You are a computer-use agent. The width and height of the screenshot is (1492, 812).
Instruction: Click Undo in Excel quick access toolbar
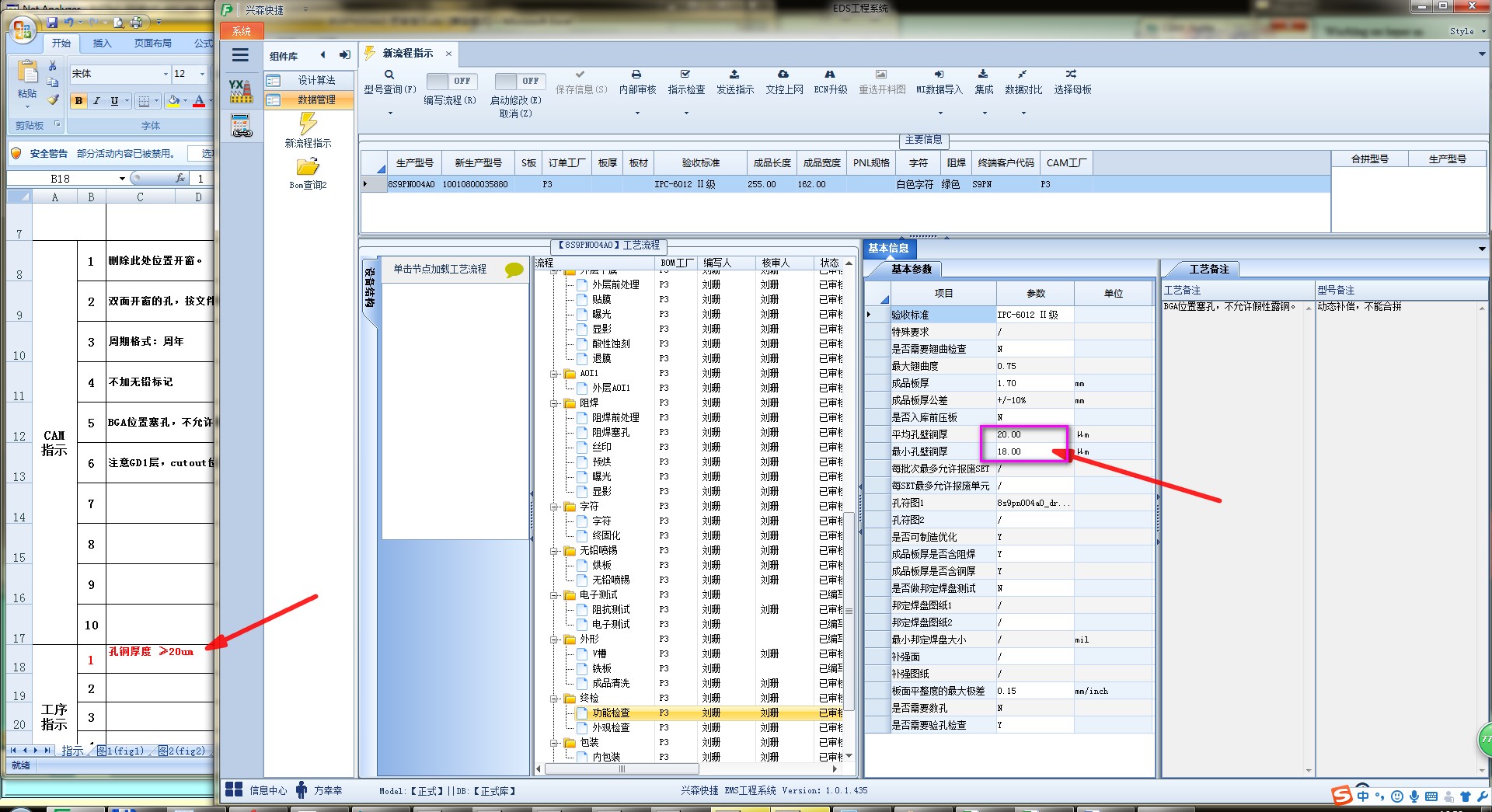point(69,22)
